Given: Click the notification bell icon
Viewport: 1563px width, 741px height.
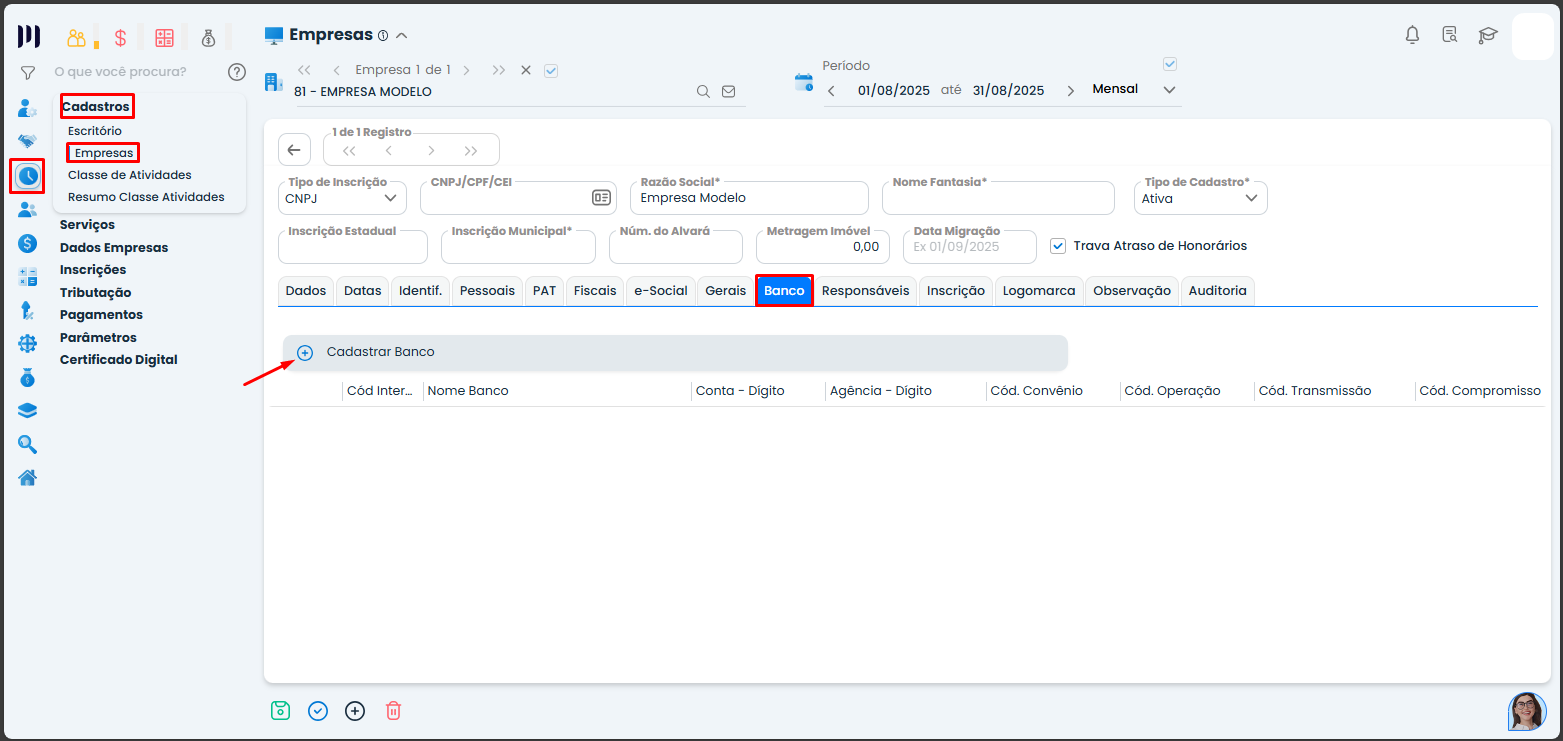Looking at the screenshot, I should pyautogui.click(x=1412, y=36).
